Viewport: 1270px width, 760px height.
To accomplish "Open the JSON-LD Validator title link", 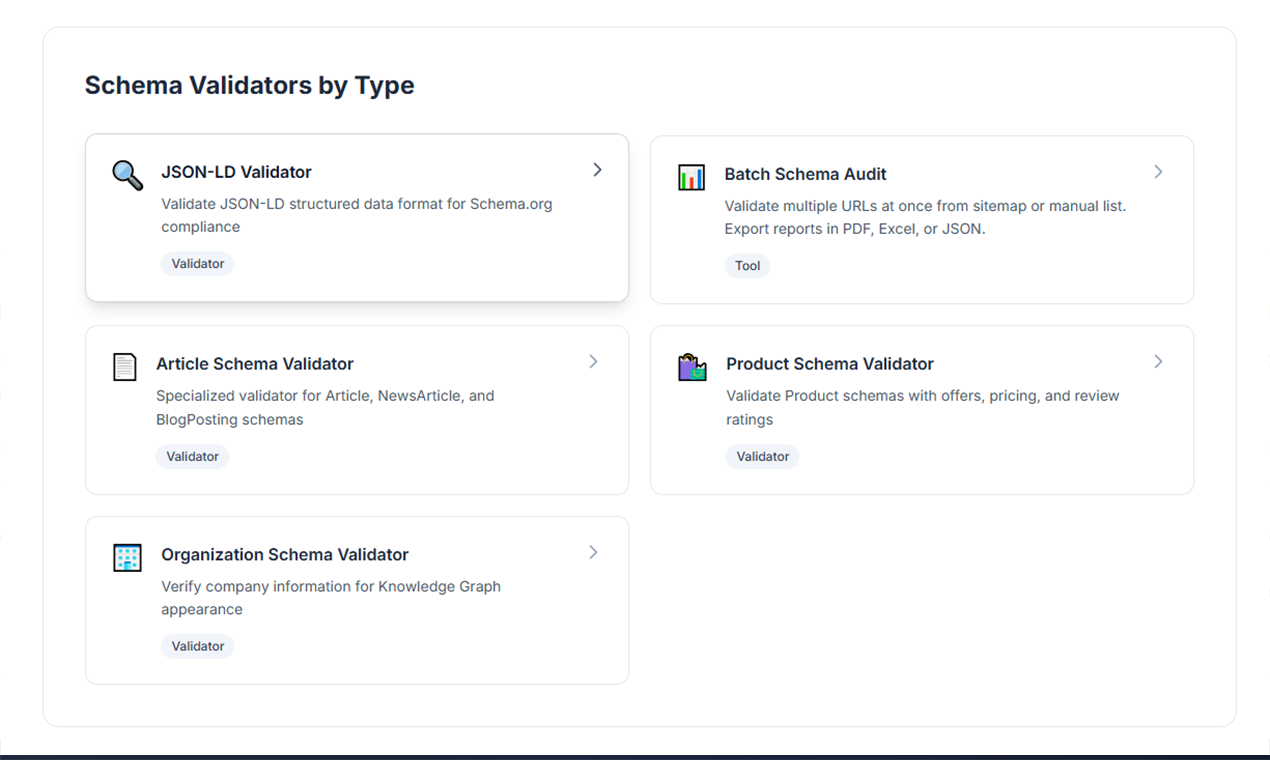I will pyautogui.click(x=236, y=171).
